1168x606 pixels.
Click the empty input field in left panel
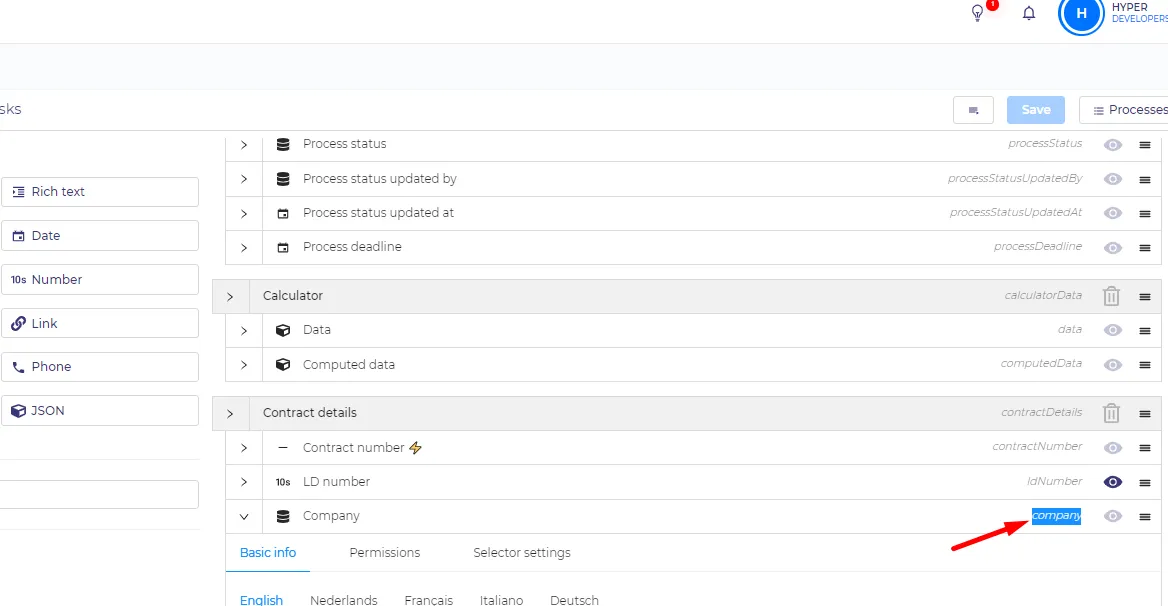(x=99, y=494)
